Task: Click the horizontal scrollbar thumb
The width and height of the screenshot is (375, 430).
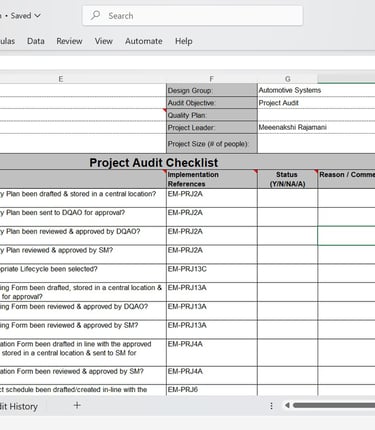Action: coord(334,405)
